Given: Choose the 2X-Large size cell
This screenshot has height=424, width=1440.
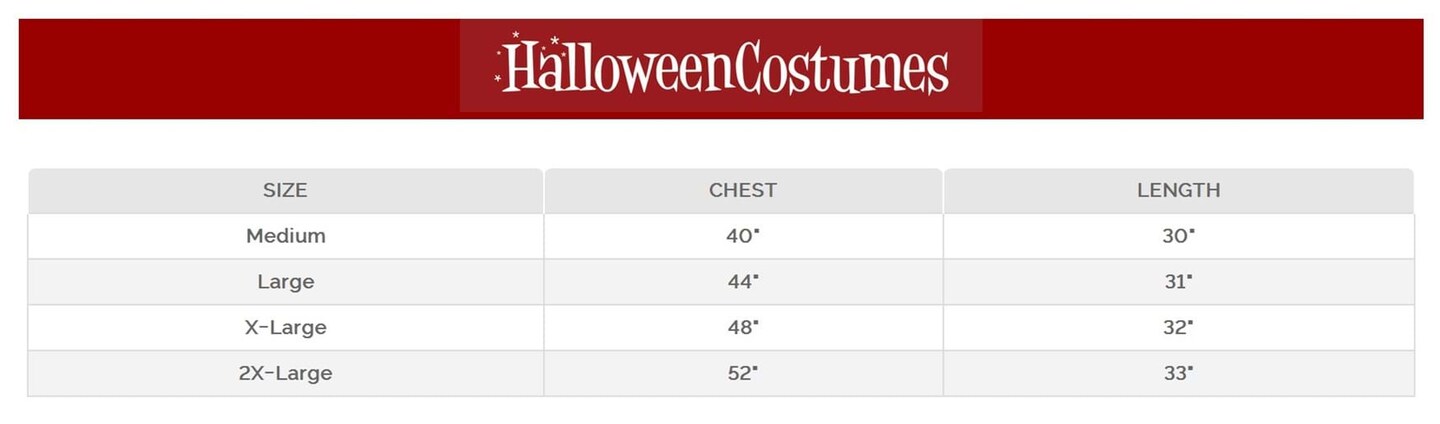Looking at the screenshot, I should pos(285,374).
